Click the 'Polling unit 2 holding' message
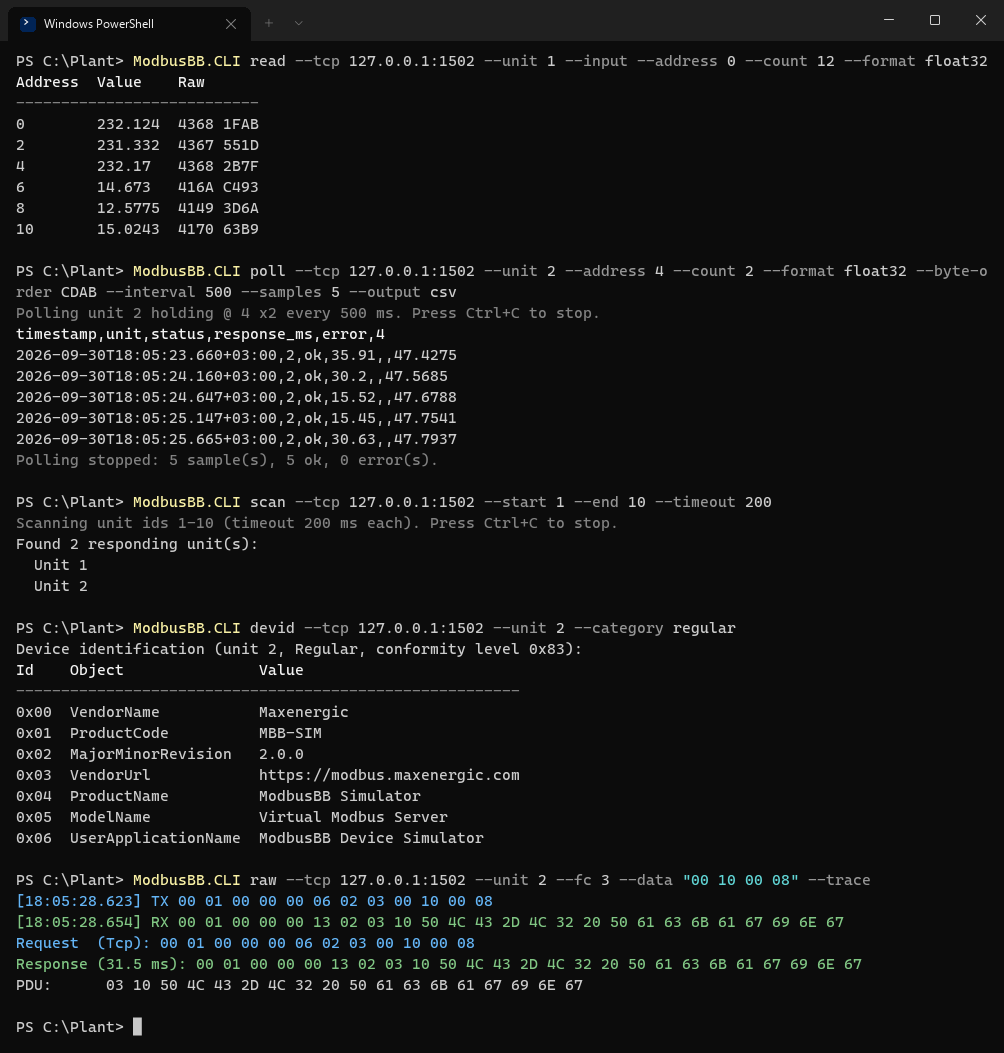The image size is (1004, 1053). coord(308,313)
